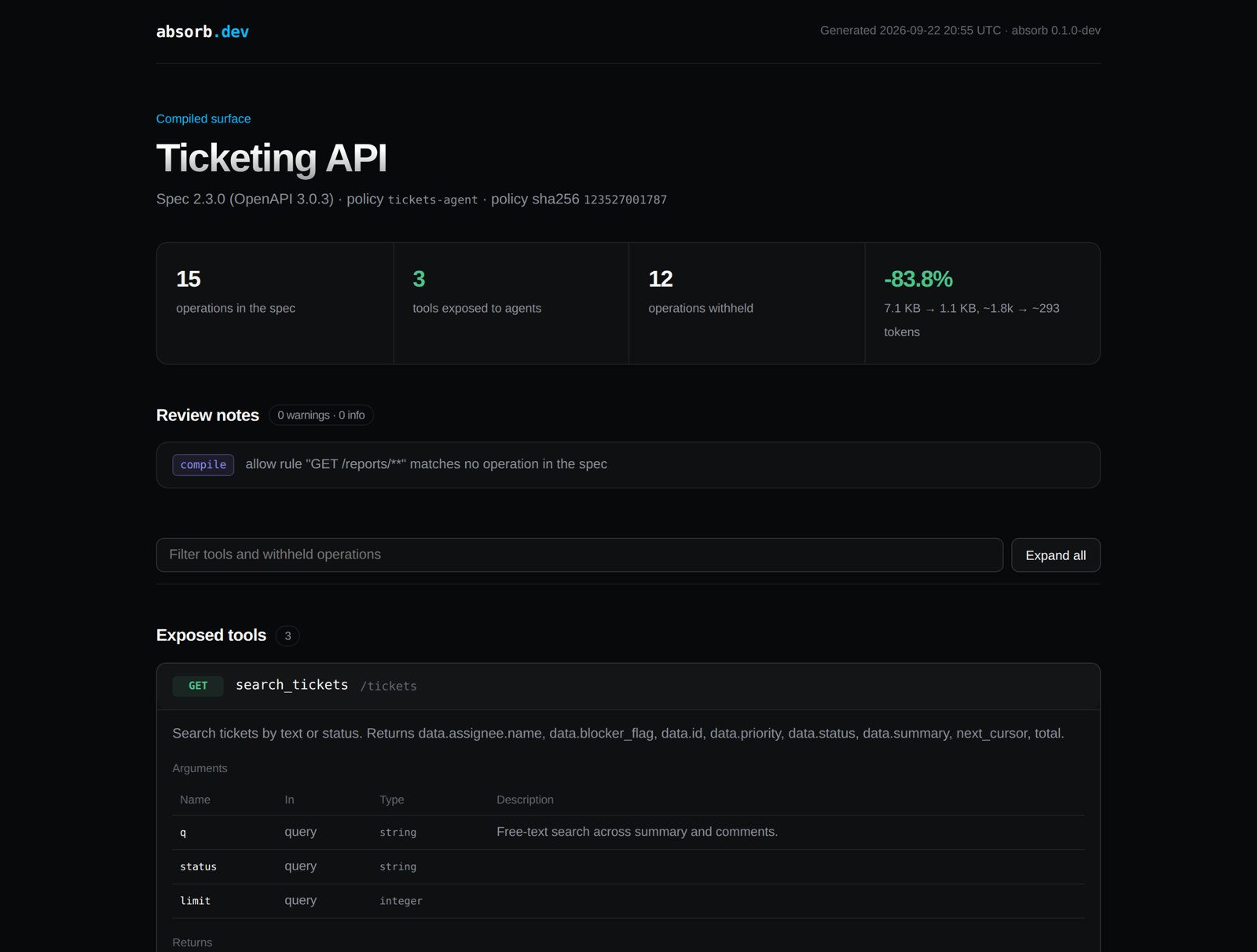Click the policy name tickets-agent
Screen dimensions: 1257x952
433,200
